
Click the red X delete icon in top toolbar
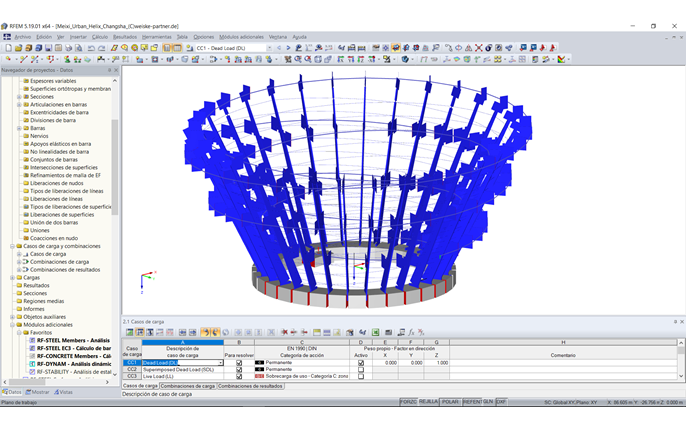[479, 48]
